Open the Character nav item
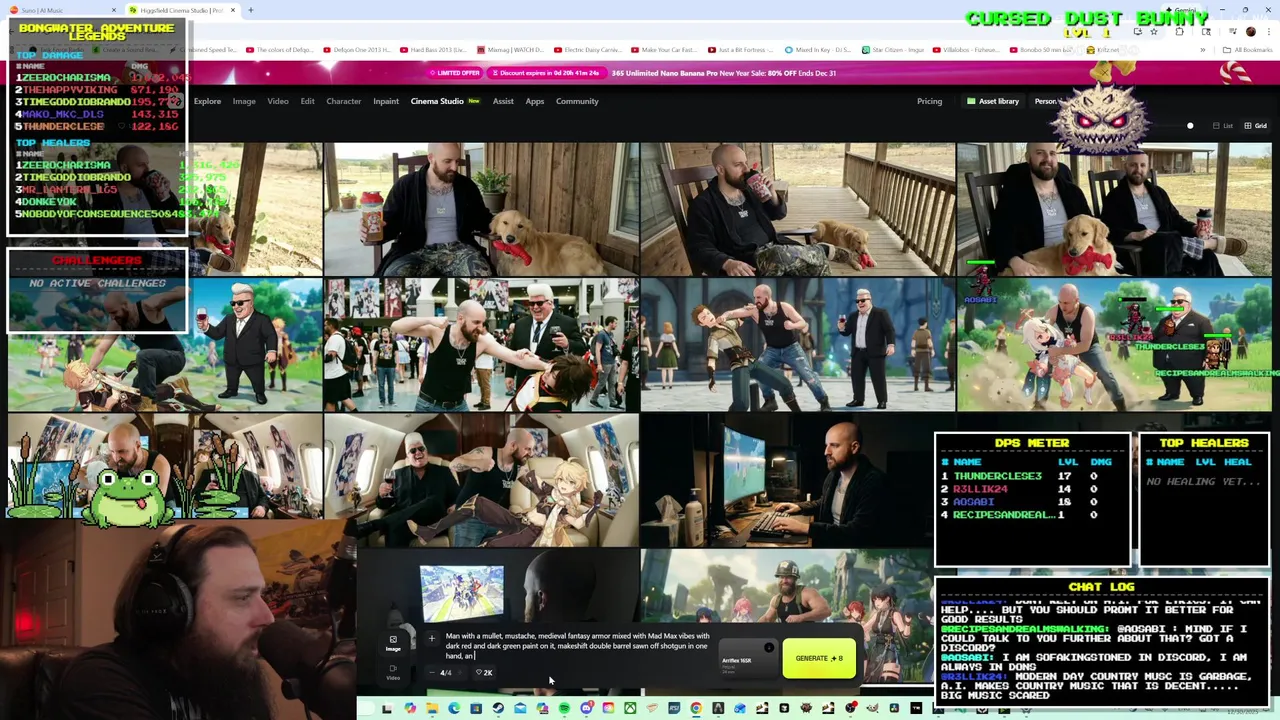 tap(343, 101)
